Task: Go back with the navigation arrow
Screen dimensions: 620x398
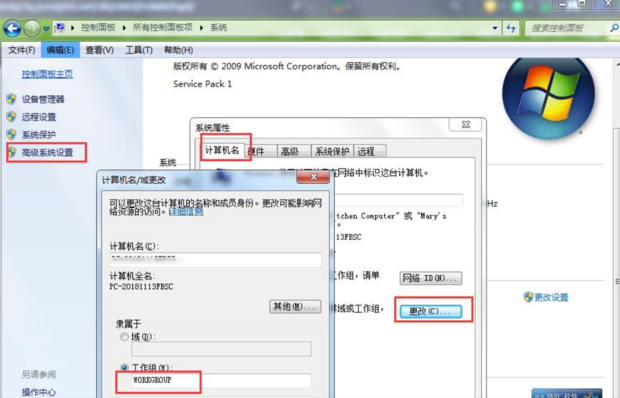Action: tap(12, 28)
